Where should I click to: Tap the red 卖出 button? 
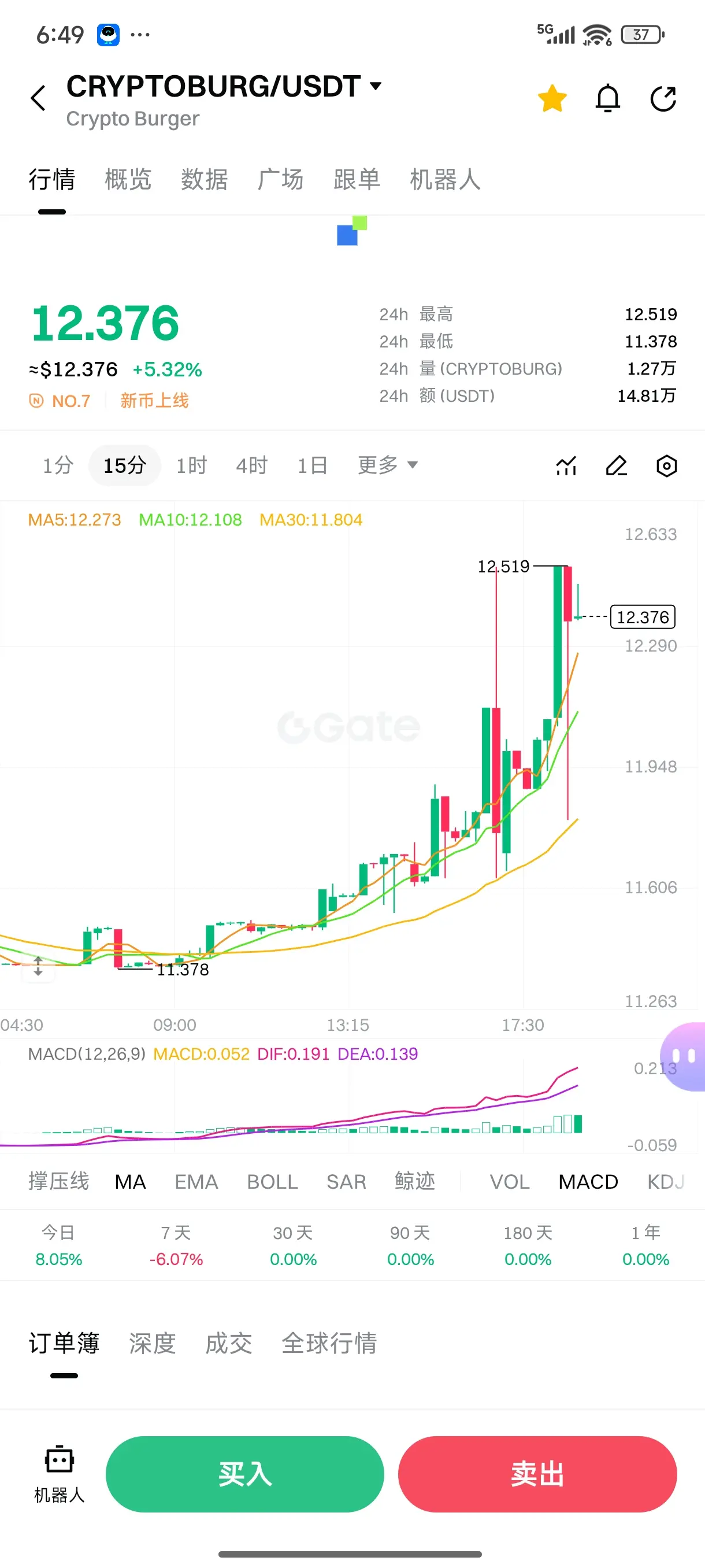(x=538, y=1474)
